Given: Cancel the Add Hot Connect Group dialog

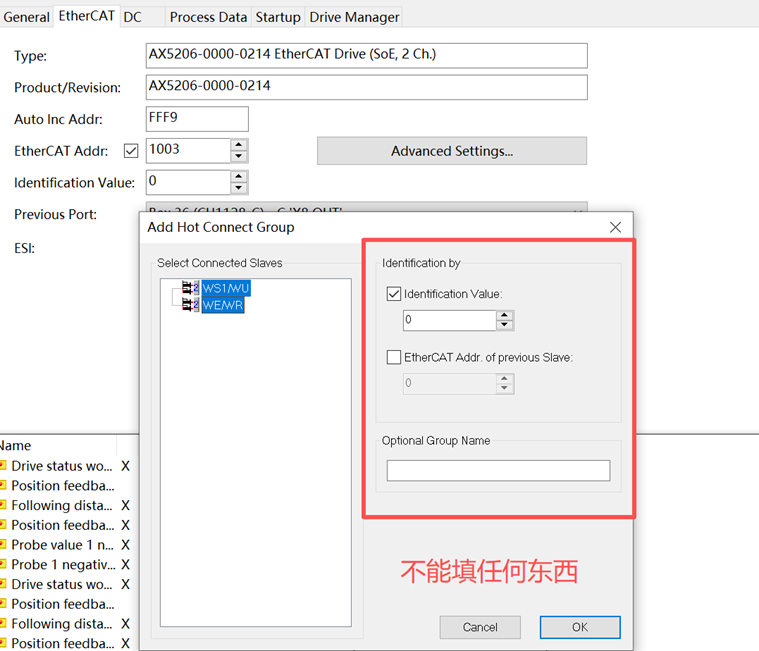Looking at the screenshot, I should (480, 627).
